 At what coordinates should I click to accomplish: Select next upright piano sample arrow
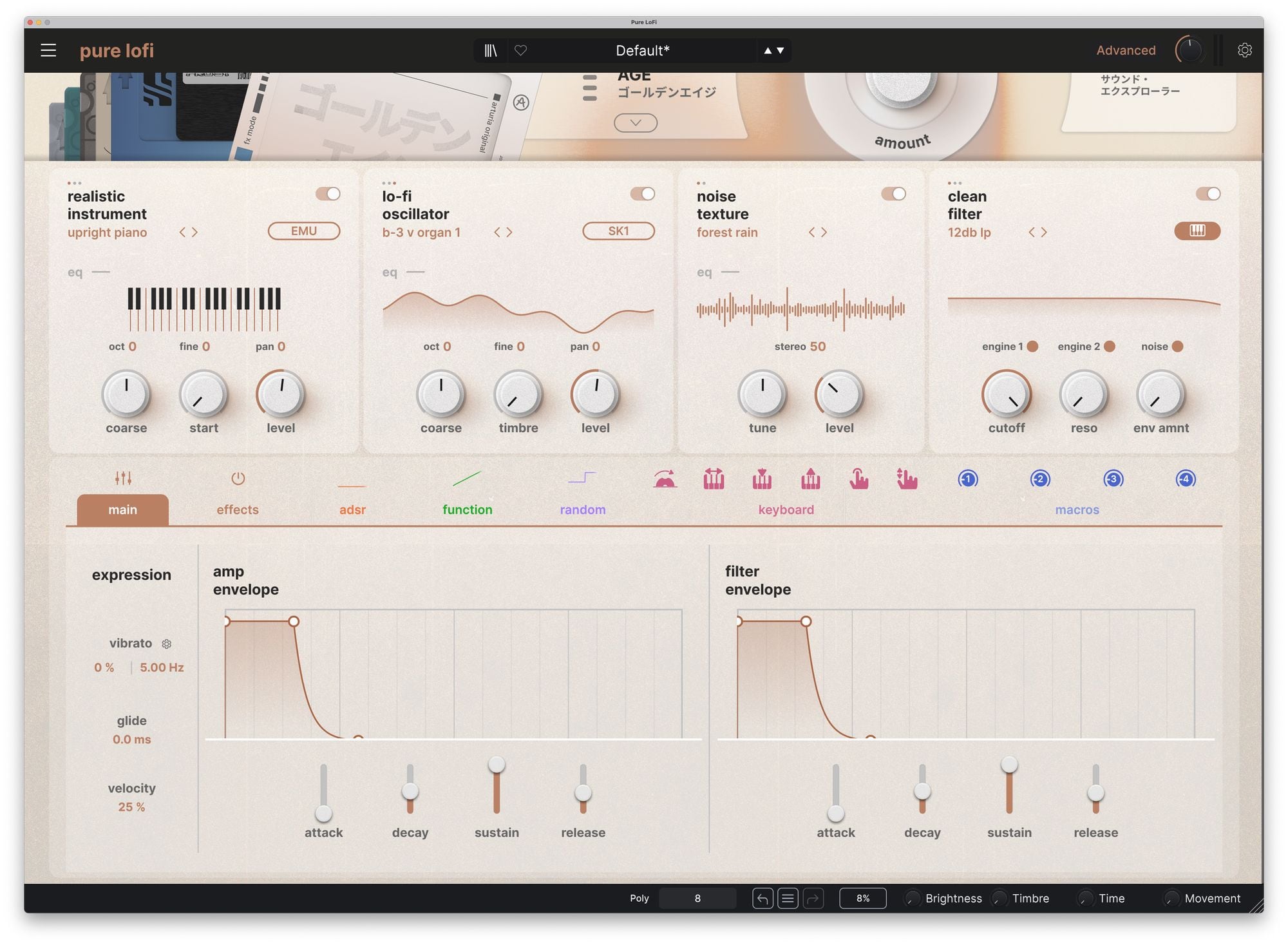[x=195, y=232]
